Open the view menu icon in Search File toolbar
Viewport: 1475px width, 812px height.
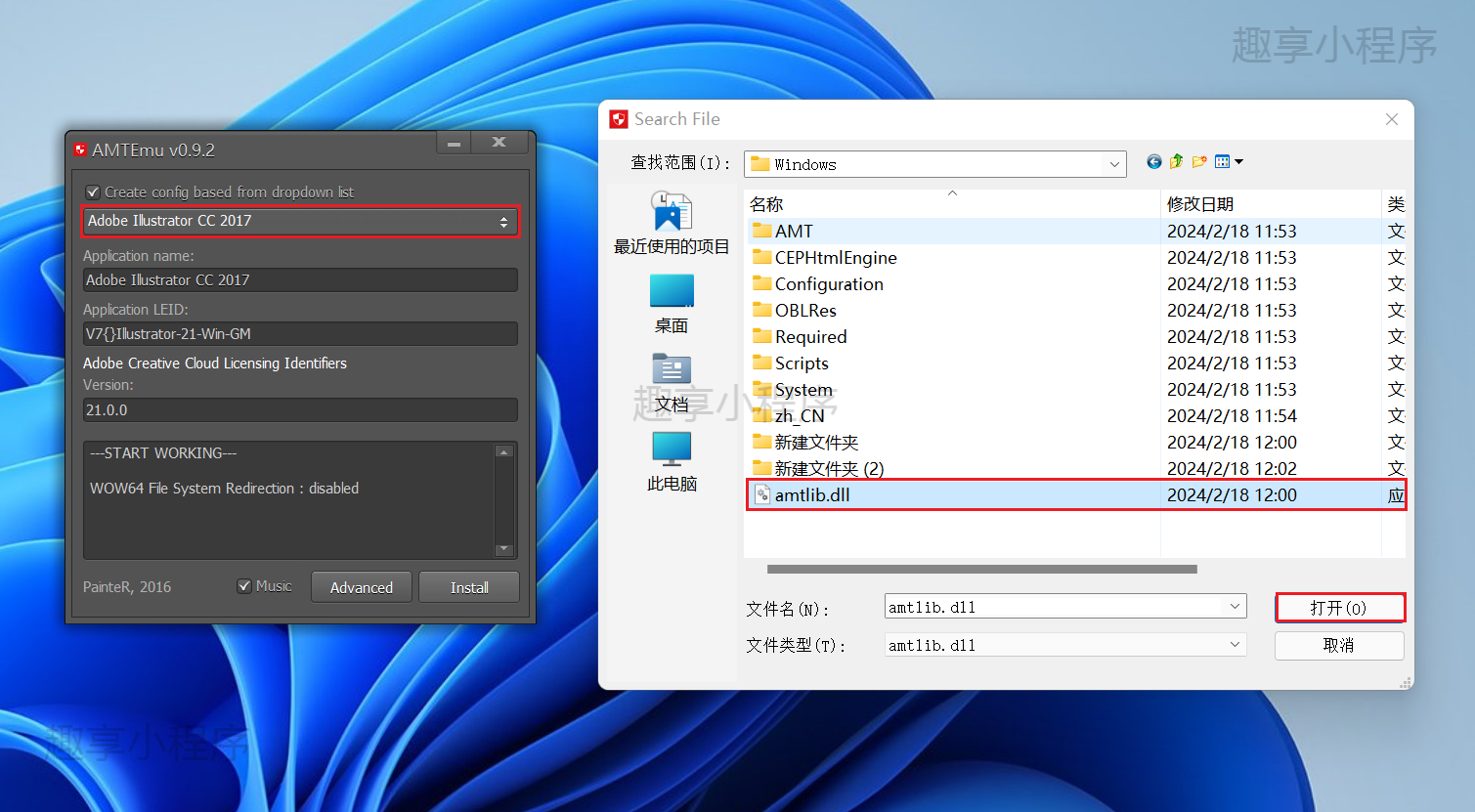click(x=1229, y=161)
